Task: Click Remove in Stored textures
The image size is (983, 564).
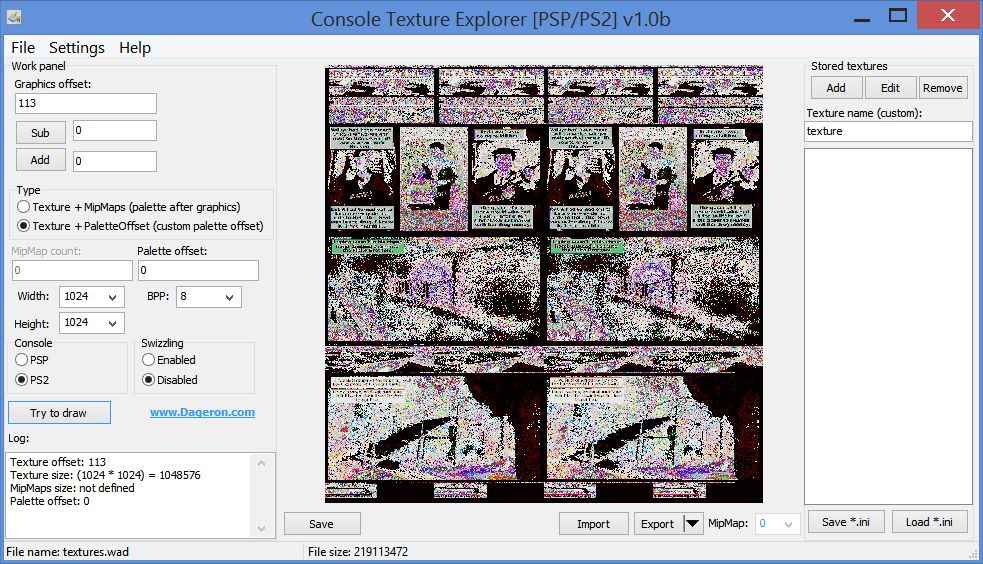Action: [942, 88]
